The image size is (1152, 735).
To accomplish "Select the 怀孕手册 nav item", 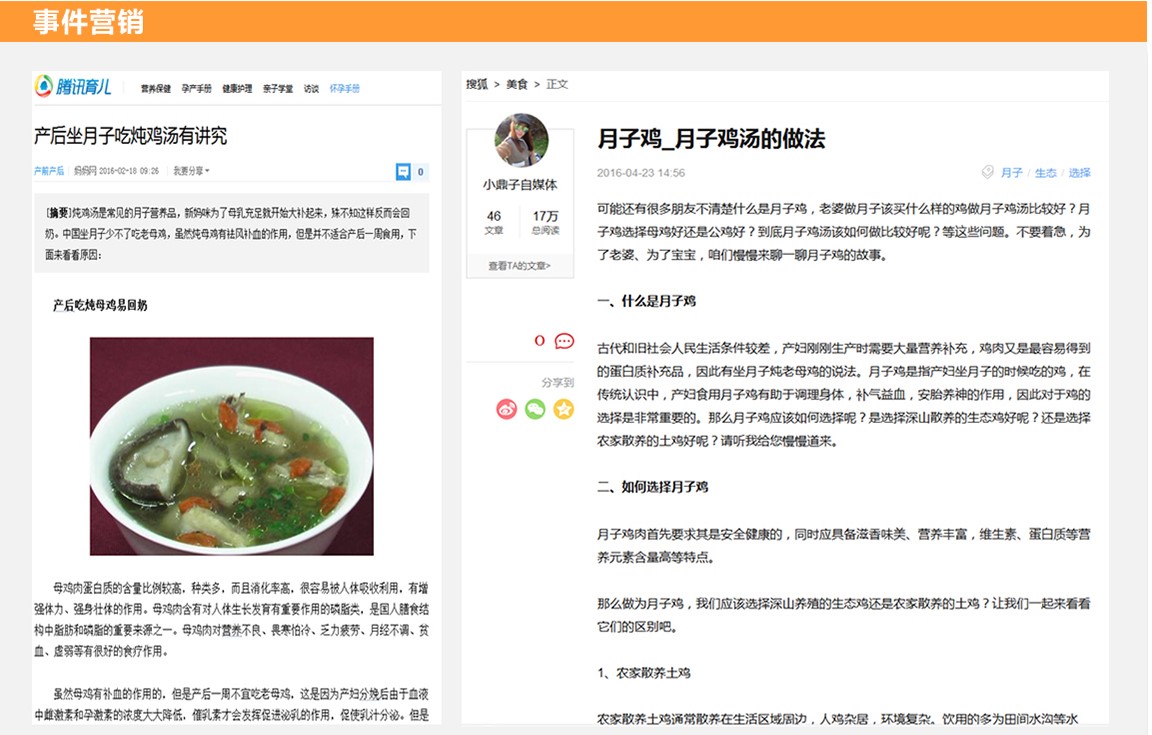I will click(345, 89).
